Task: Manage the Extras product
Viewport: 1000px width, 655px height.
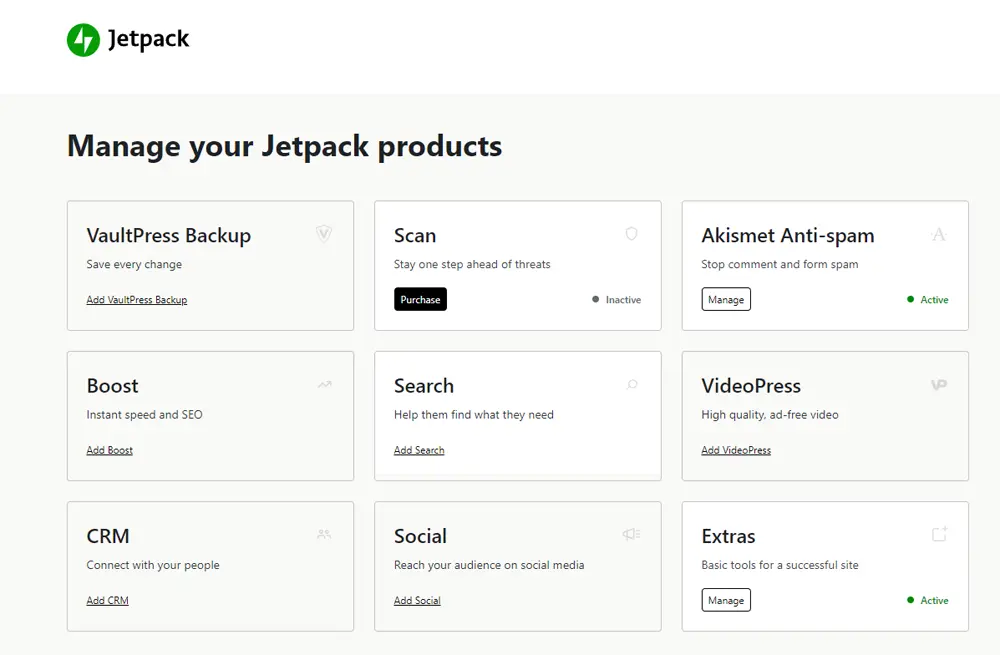Action: [x=726, y=600]
